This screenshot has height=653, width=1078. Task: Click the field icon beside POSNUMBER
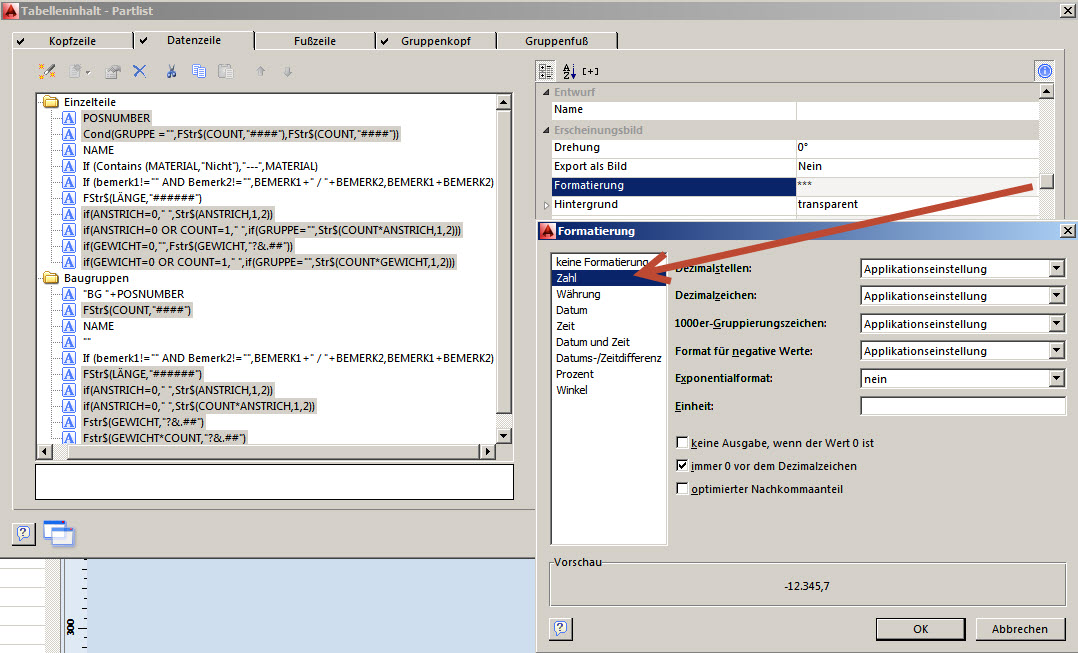(69, 118)
